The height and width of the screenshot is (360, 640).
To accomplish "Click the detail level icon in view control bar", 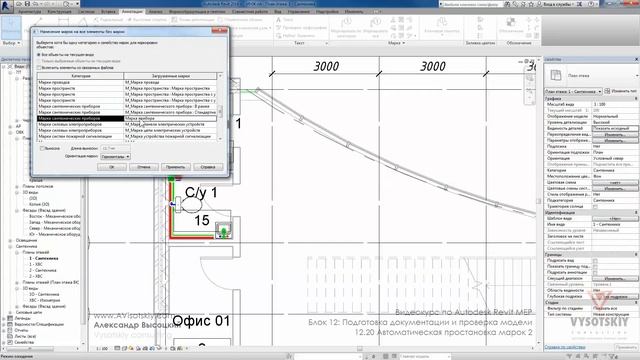I will tap(118, 349).
